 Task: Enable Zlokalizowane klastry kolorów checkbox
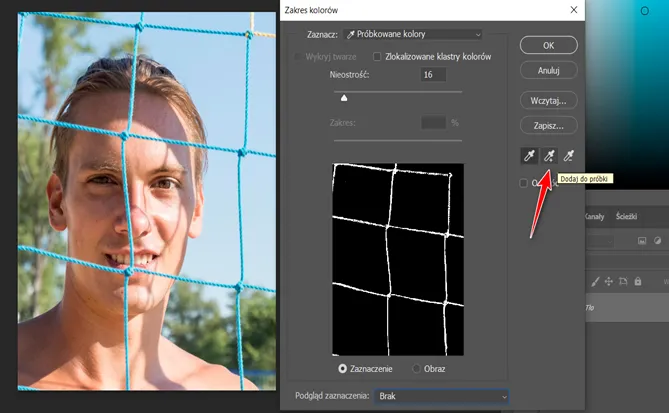pos(378,57)
